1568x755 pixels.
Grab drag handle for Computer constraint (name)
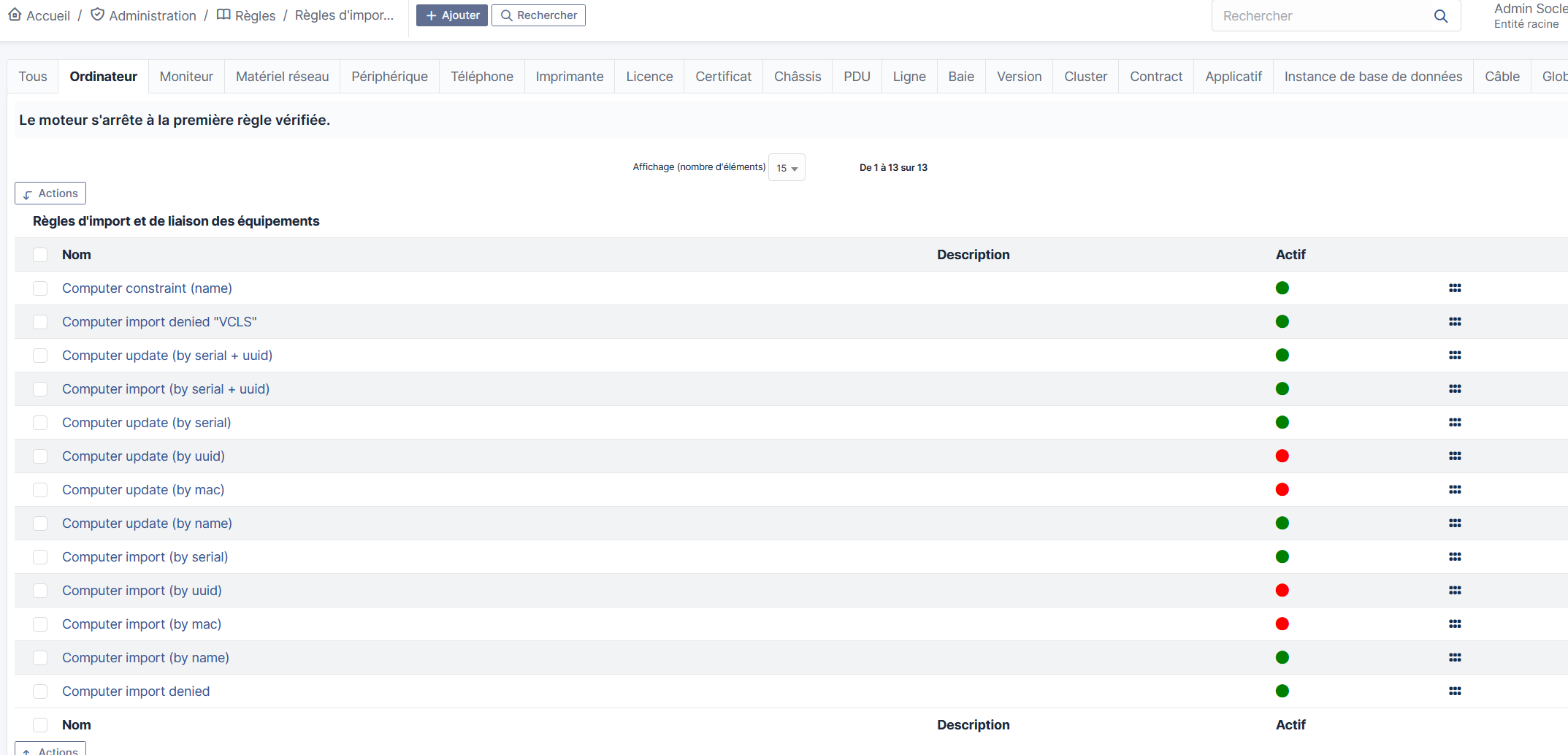(1455, 288)
